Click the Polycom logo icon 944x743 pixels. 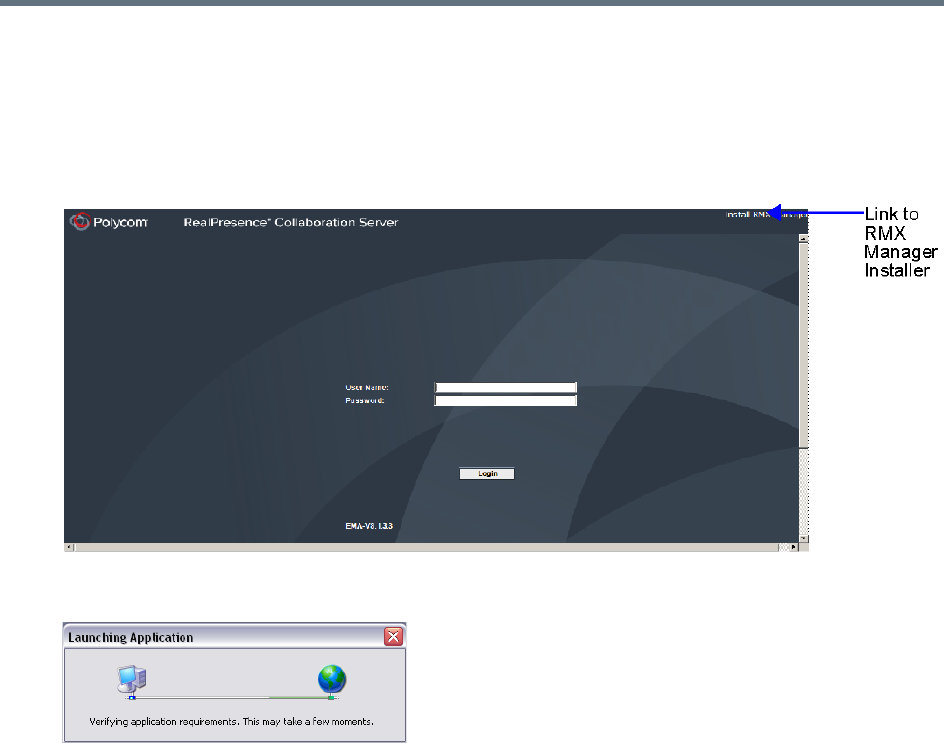coord(79,222)
